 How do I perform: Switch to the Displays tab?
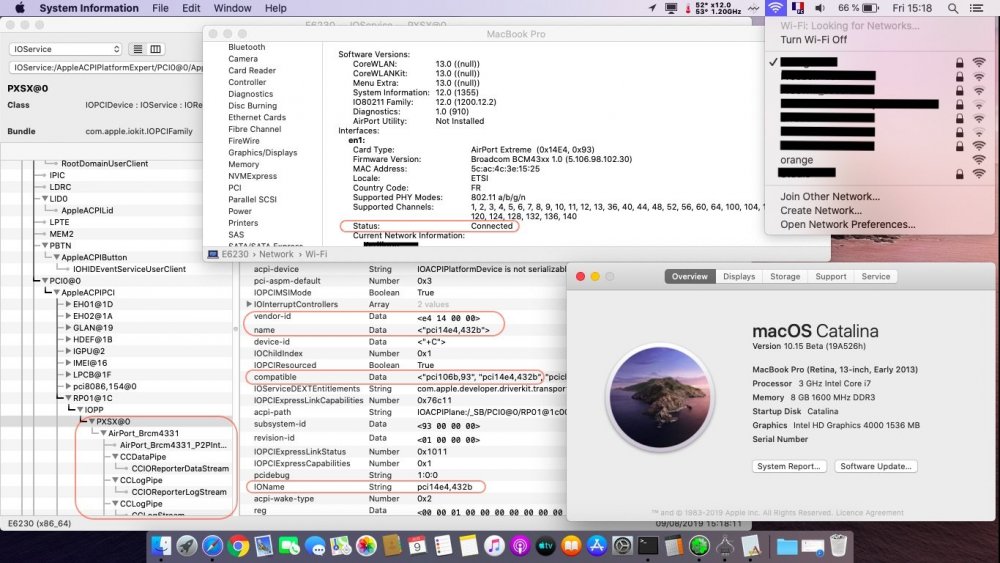[x=739, y=277]
